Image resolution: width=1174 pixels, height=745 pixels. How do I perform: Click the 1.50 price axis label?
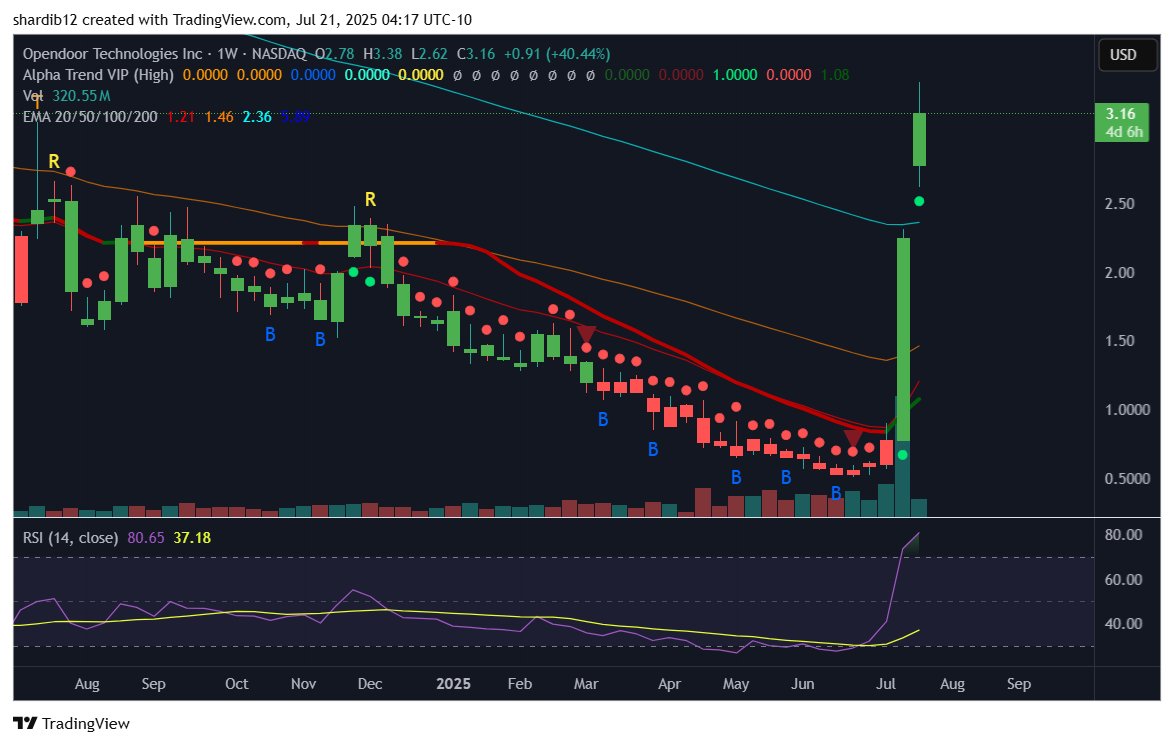(x=1119, y=341)
